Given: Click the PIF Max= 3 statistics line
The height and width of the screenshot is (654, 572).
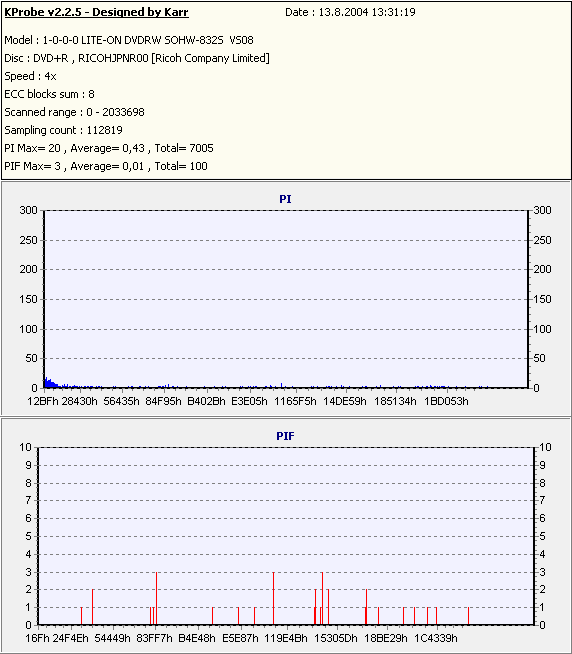Looking at the screenshot, I should (x=106, y=166).
